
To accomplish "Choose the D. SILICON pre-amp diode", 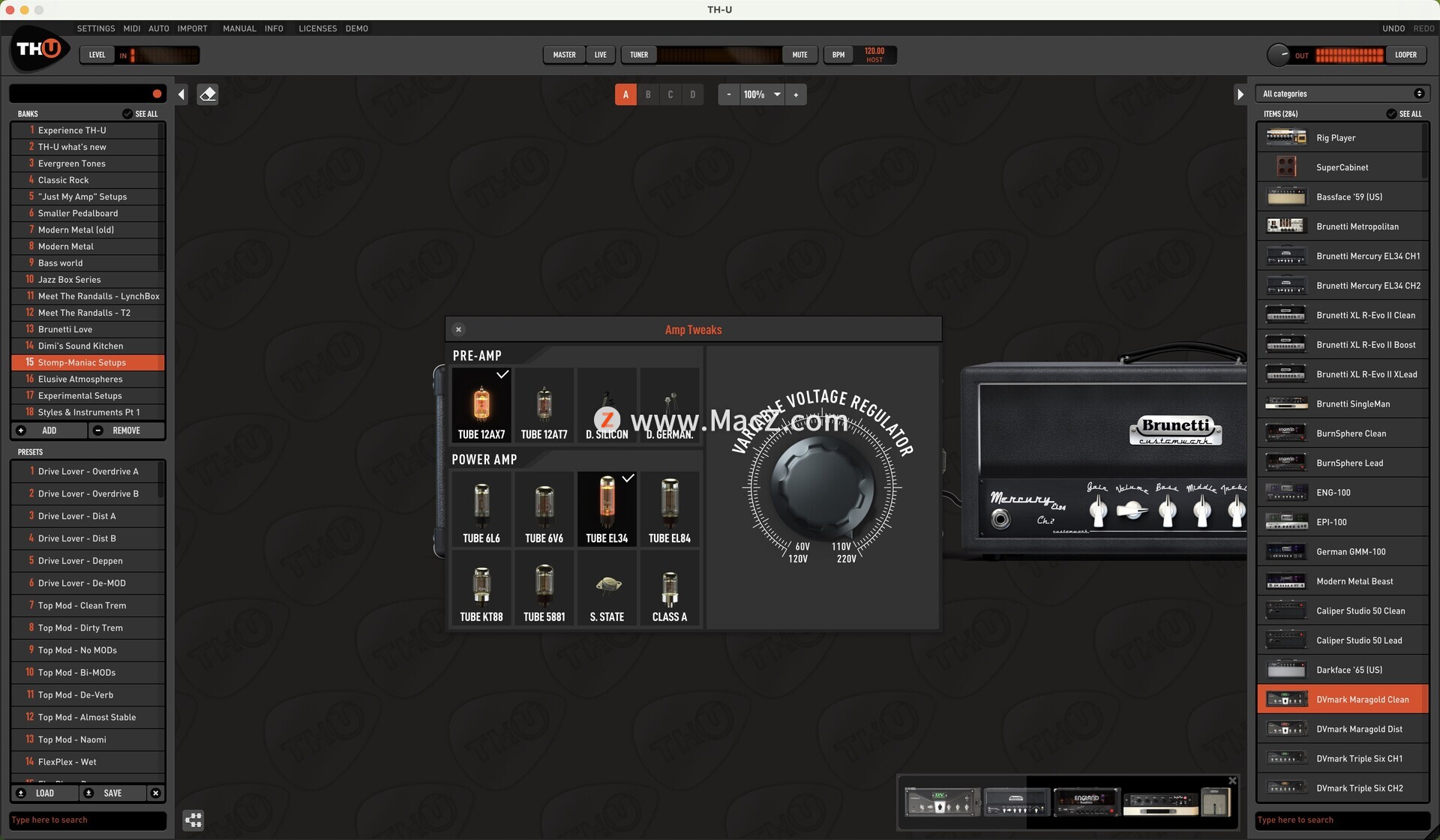I will pos(607,405).
